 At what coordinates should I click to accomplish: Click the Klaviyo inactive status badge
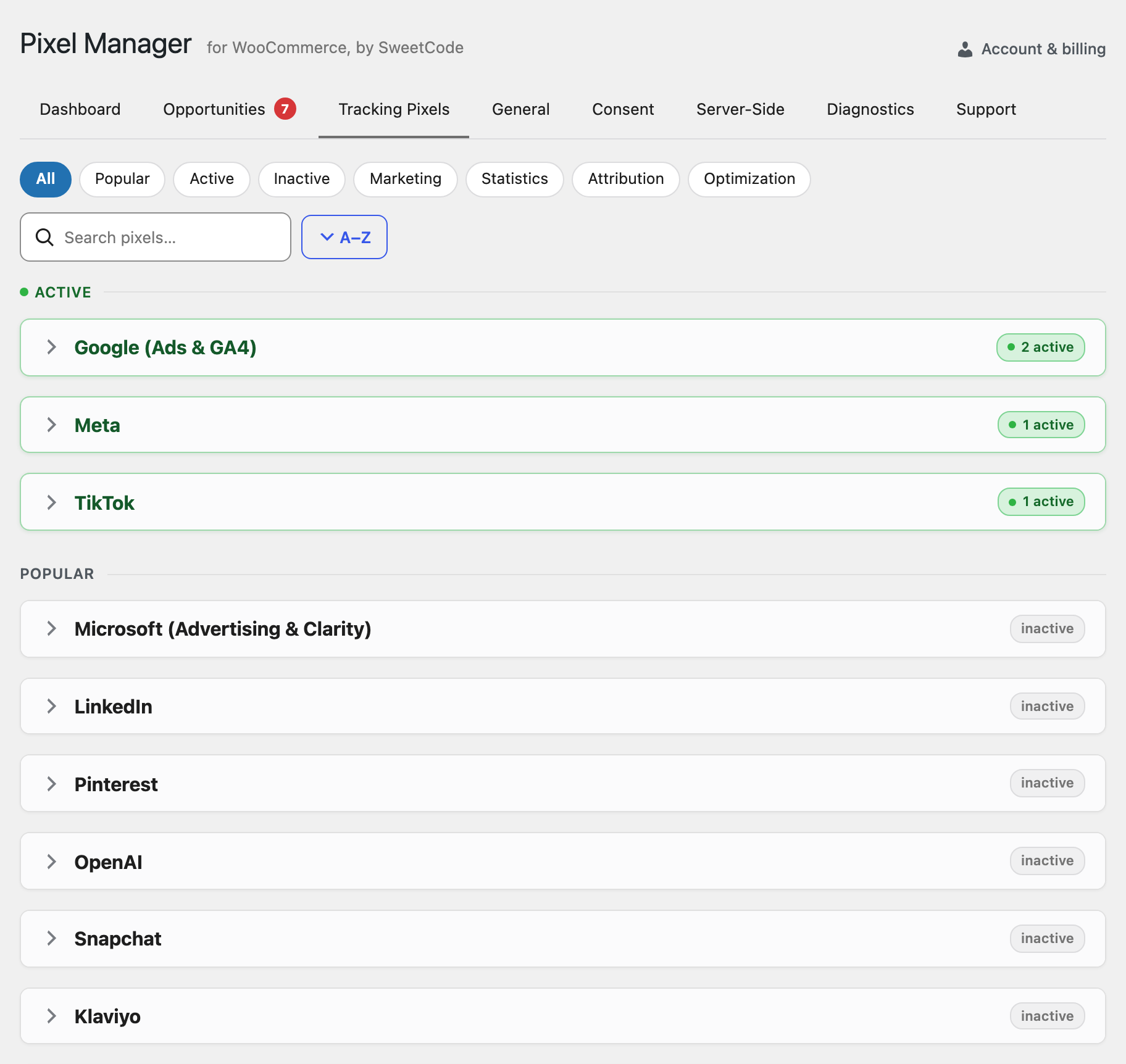click(1048, 1016)
